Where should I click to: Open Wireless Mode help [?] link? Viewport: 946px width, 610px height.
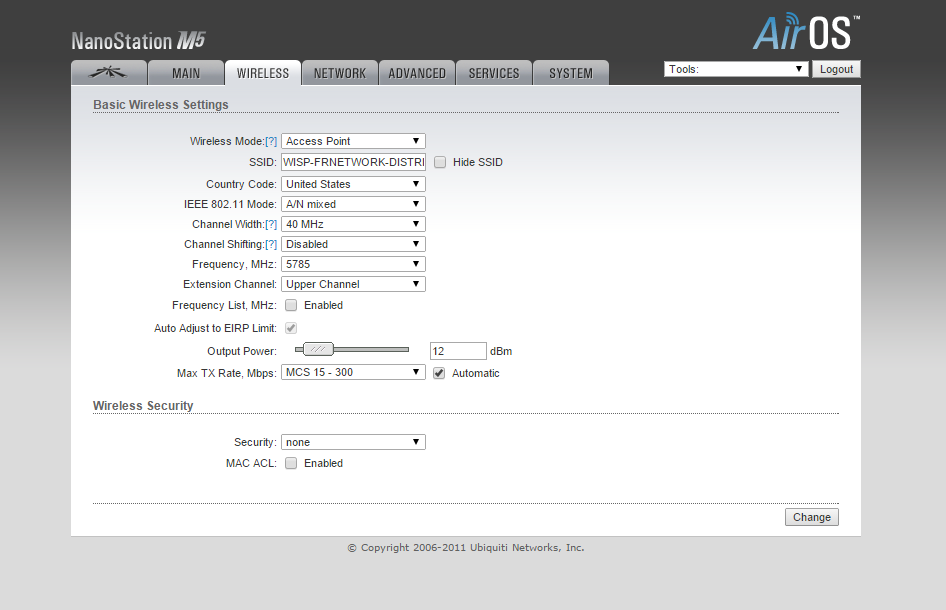point(271,141)
